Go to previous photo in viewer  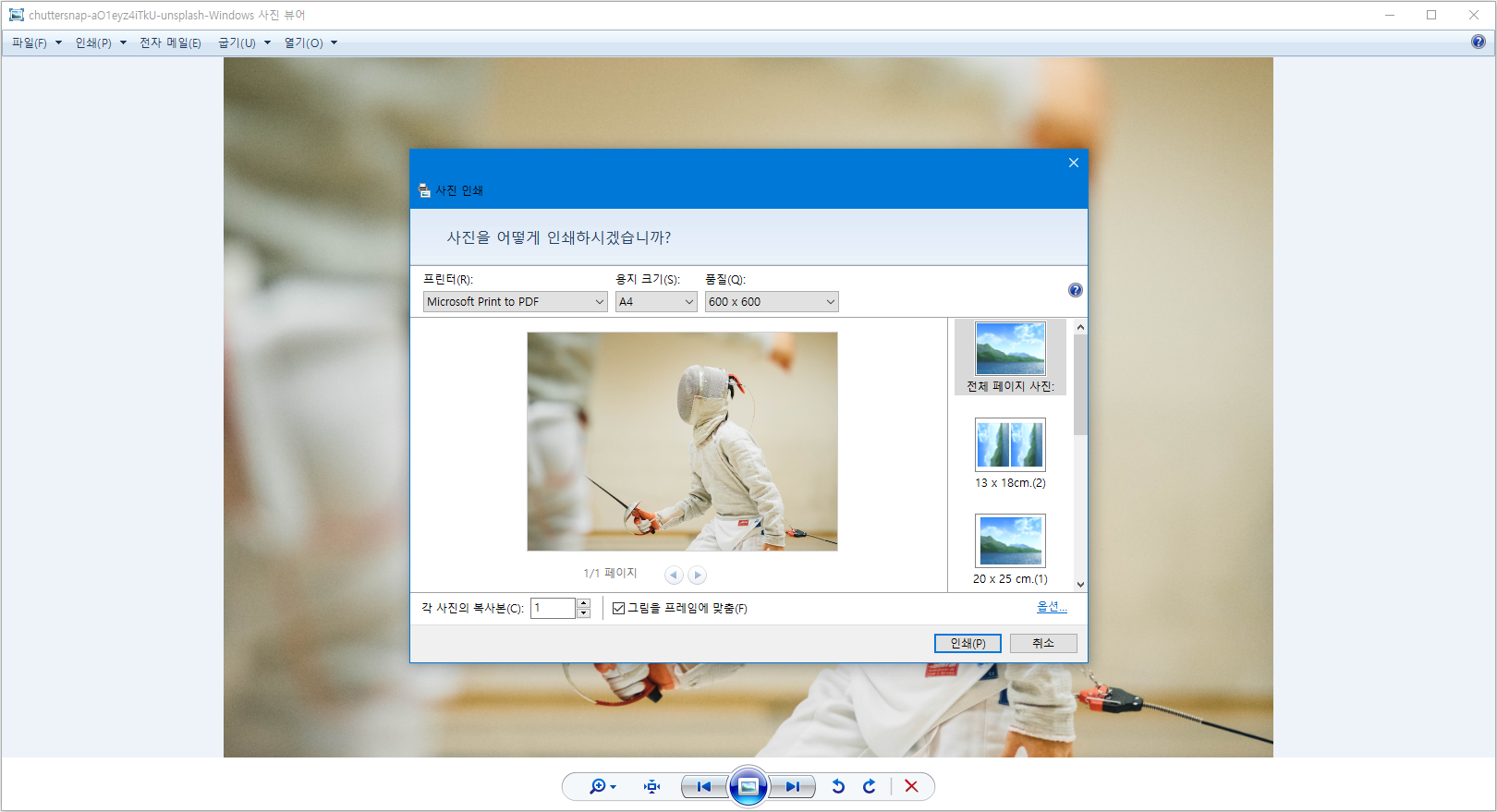point(704,786)
